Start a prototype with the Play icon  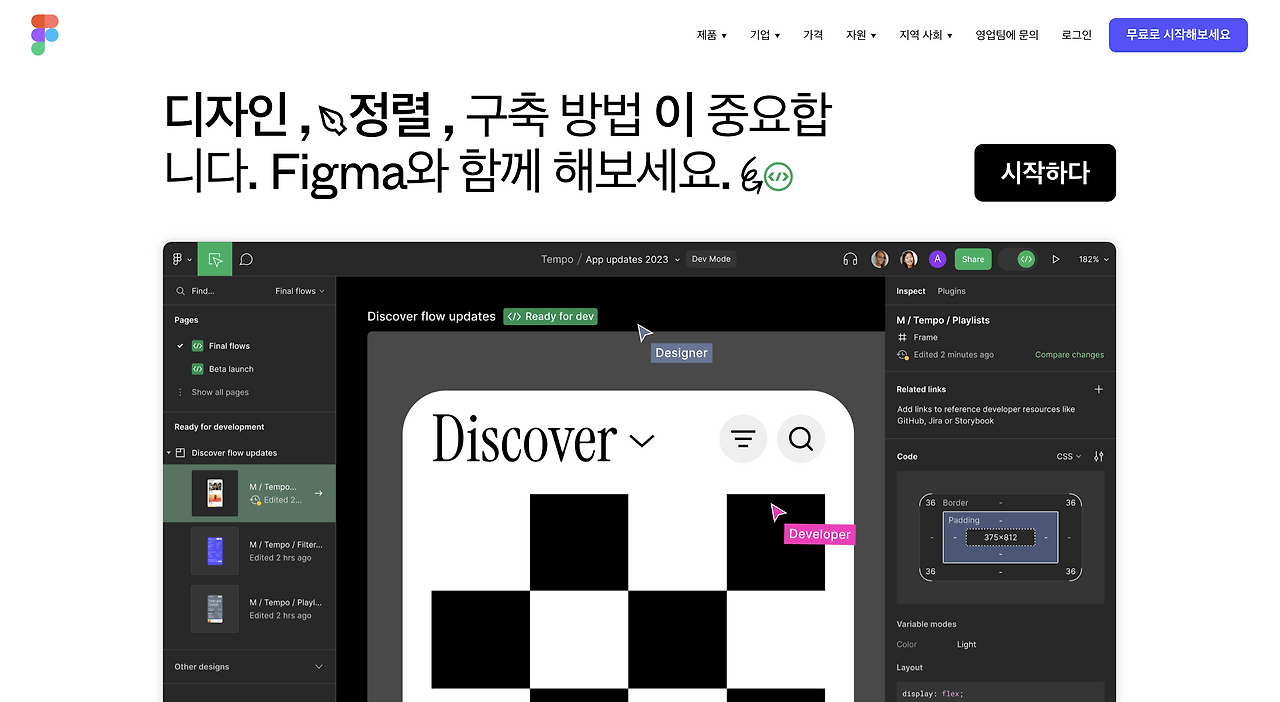tap(1056, 259)
